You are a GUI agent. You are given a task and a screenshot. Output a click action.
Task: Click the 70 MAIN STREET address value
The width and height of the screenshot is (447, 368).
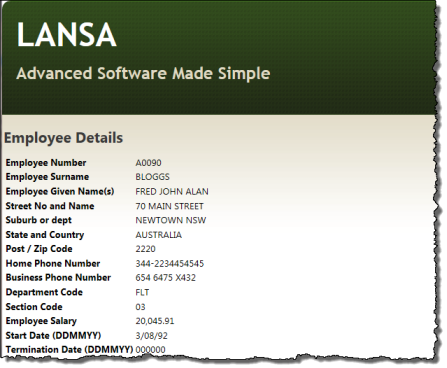[x=169, y=206]
